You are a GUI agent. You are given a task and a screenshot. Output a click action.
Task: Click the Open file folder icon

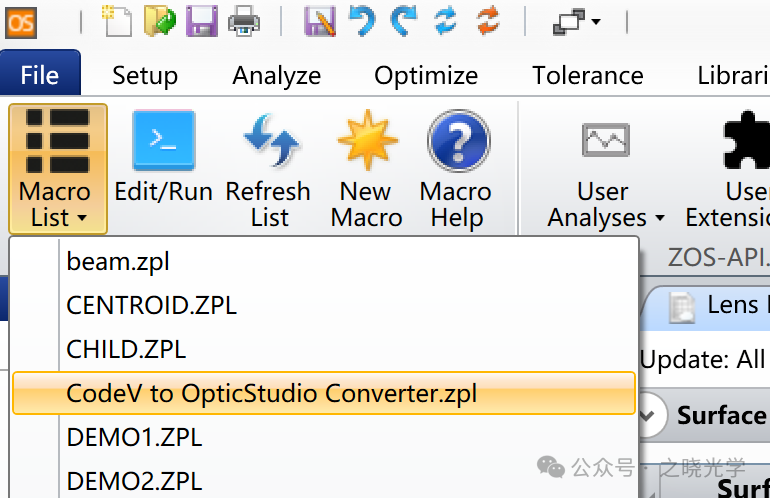pos(160,20)
